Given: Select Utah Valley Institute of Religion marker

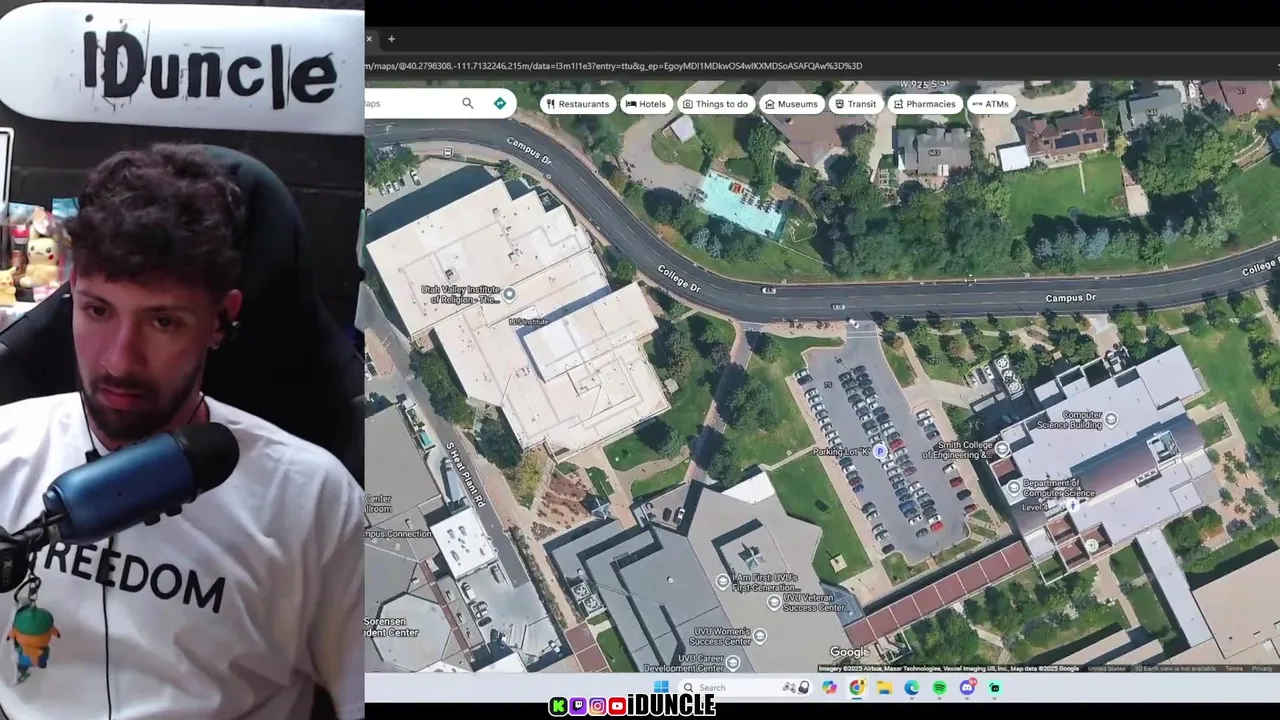Looking at the screenshot, I should [509, 294].
